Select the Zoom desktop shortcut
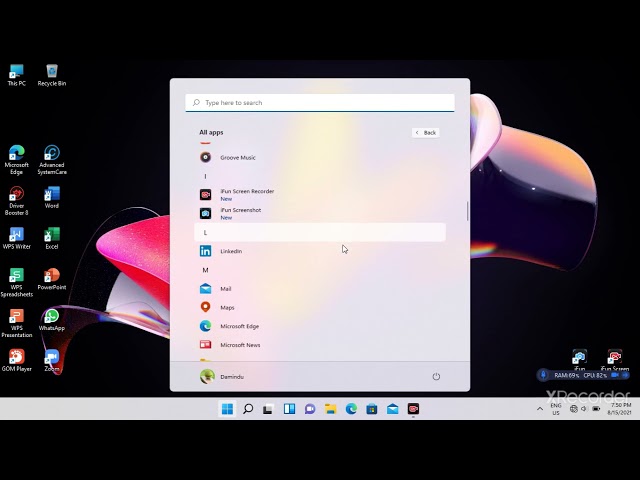This screenshot has height=480, width=640. (x=52, y=361)
